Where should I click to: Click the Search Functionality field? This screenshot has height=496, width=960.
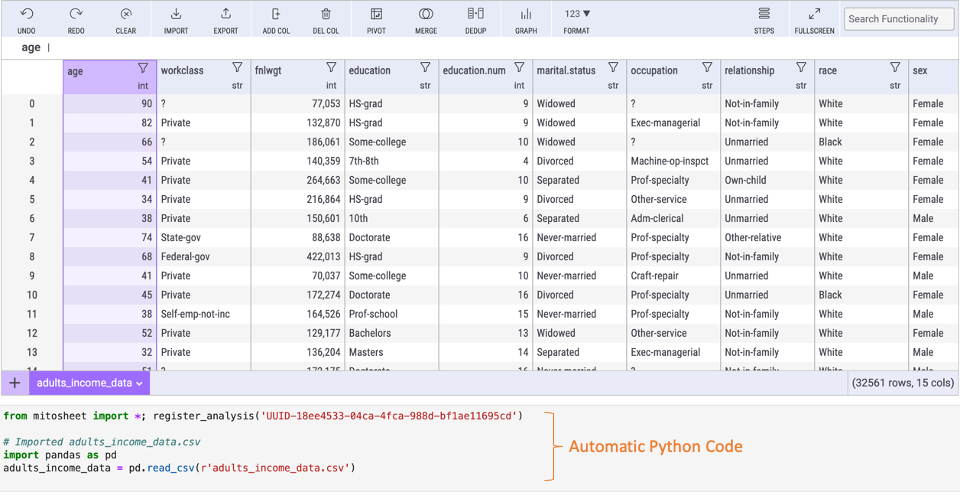[x=899, y=18]
